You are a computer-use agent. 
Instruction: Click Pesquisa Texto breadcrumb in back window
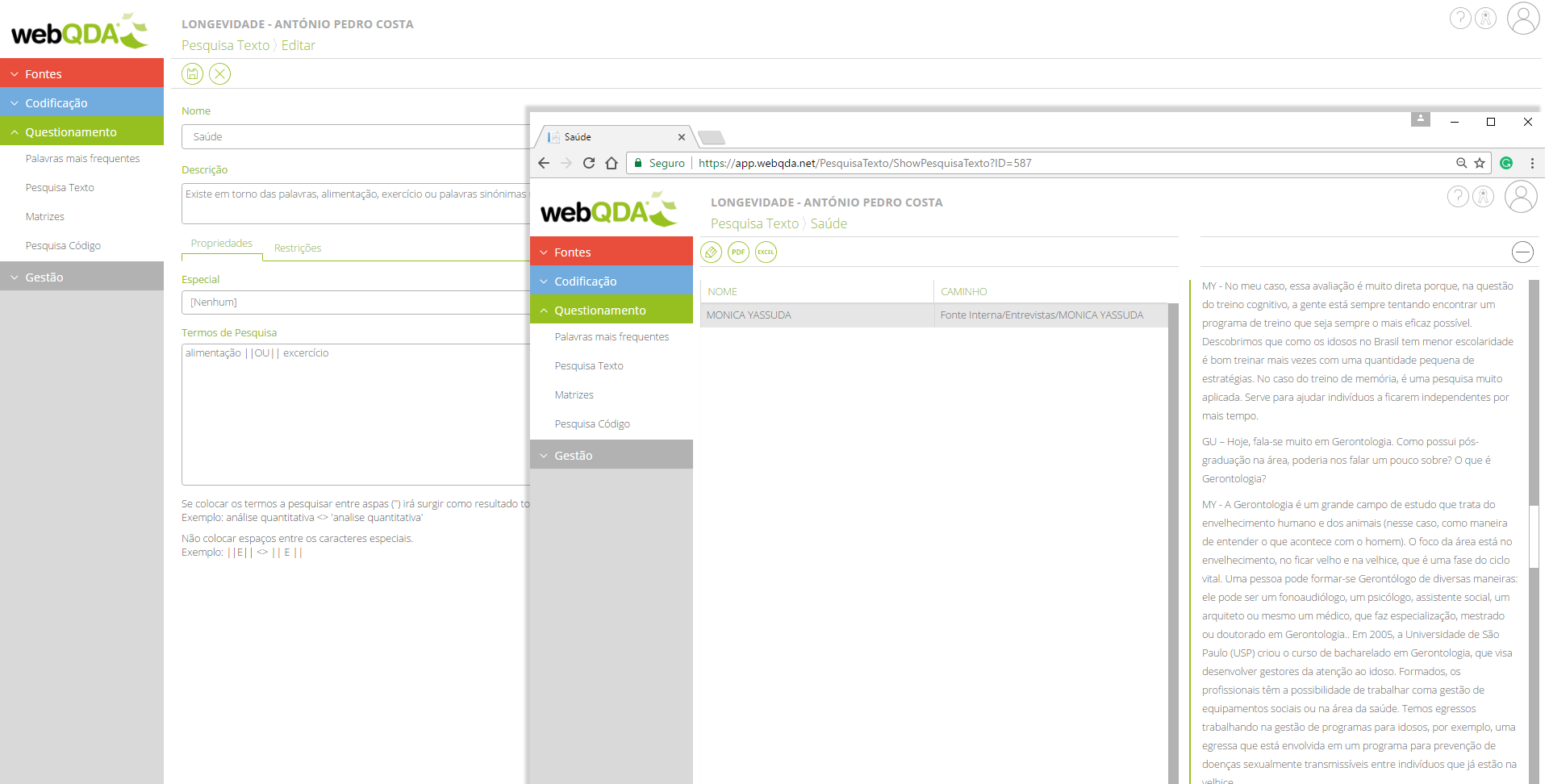click(x=225, y=46)
